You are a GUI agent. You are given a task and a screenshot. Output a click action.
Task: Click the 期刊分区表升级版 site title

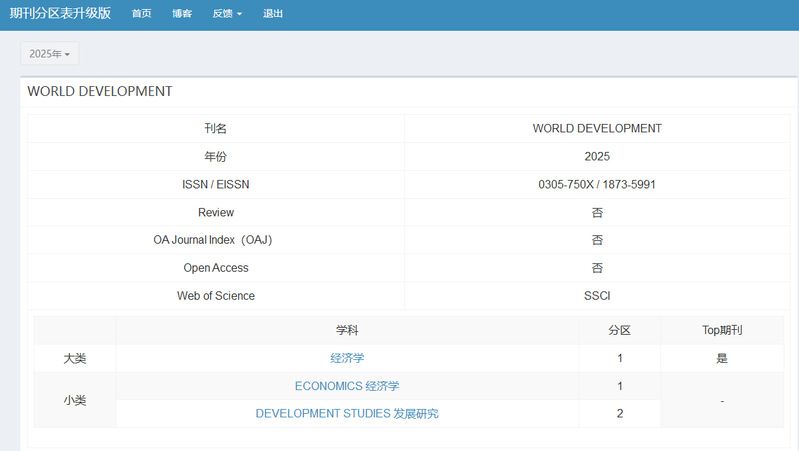pos(60,14)
